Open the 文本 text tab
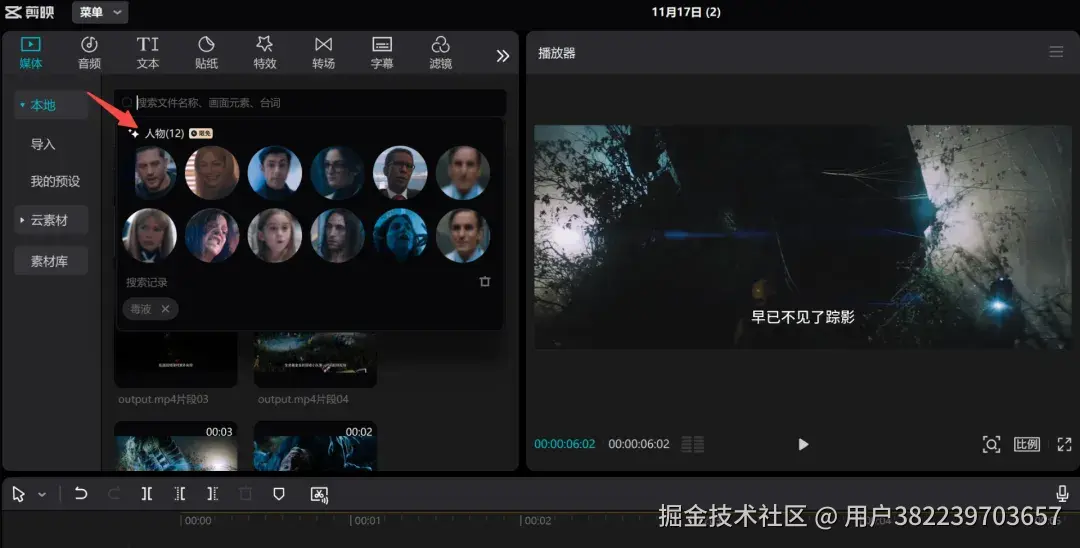1080x548 pixels. pos(147,53)
